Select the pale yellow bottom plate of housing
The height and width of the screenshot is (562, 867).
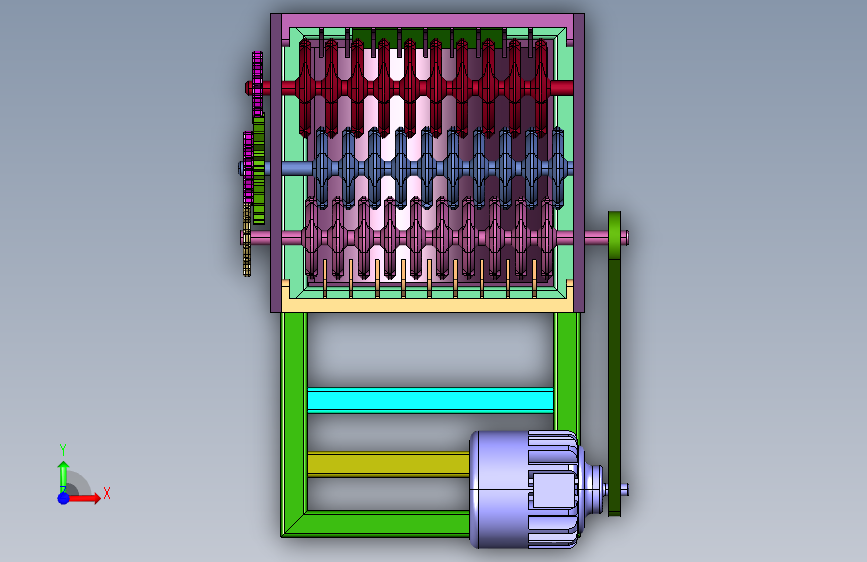(427, 304)
